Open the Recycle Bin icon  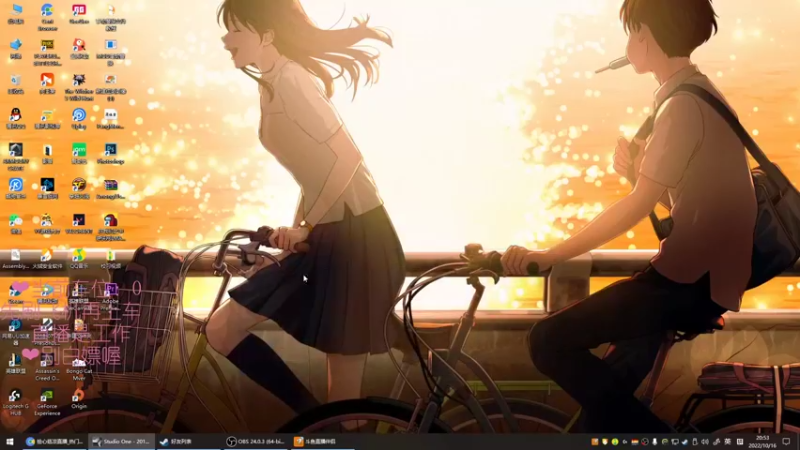[x=16, y=84]
